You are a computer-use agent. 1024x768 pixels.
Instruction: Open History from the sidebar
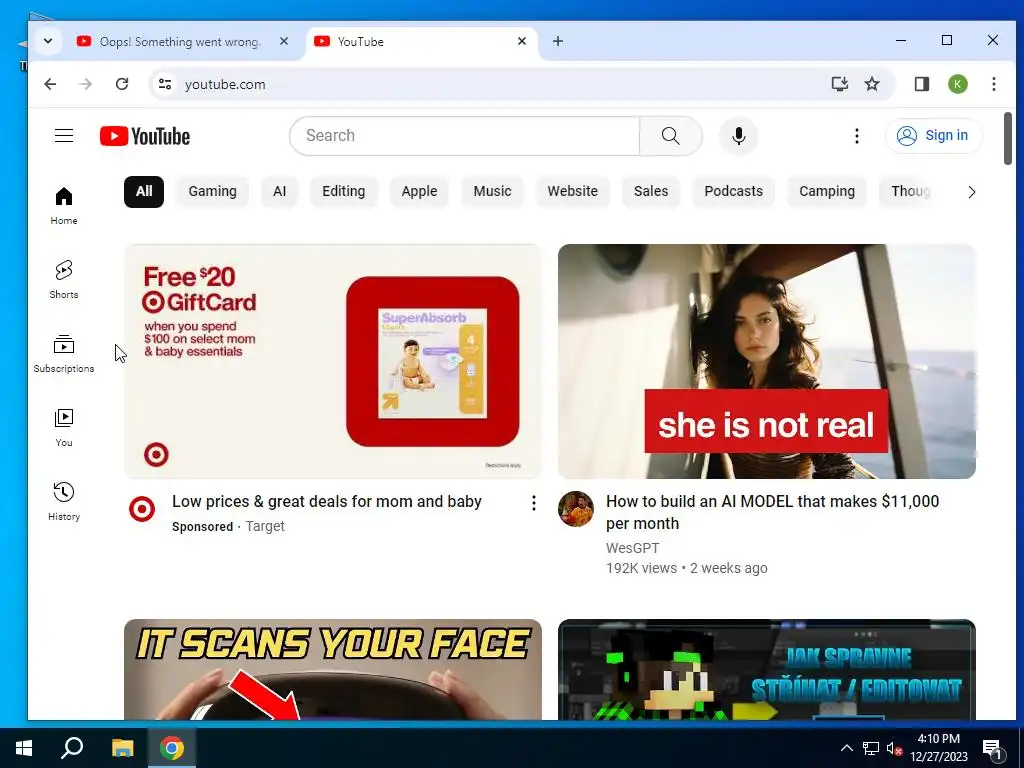pos(64,502)
